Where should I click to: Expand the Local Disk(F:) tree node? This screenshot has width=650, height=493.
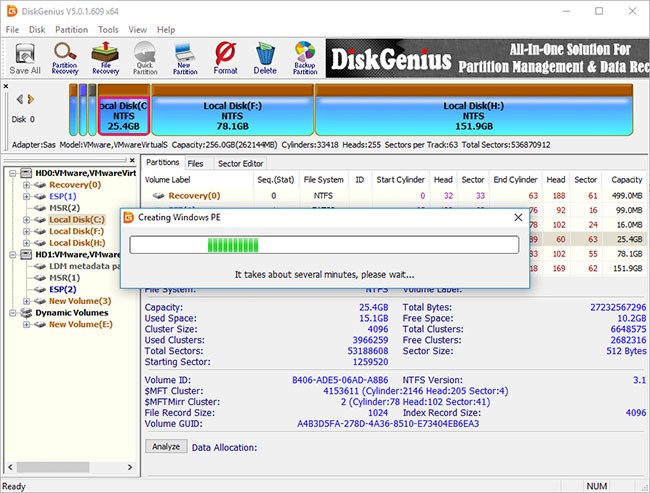pos(26,231)
